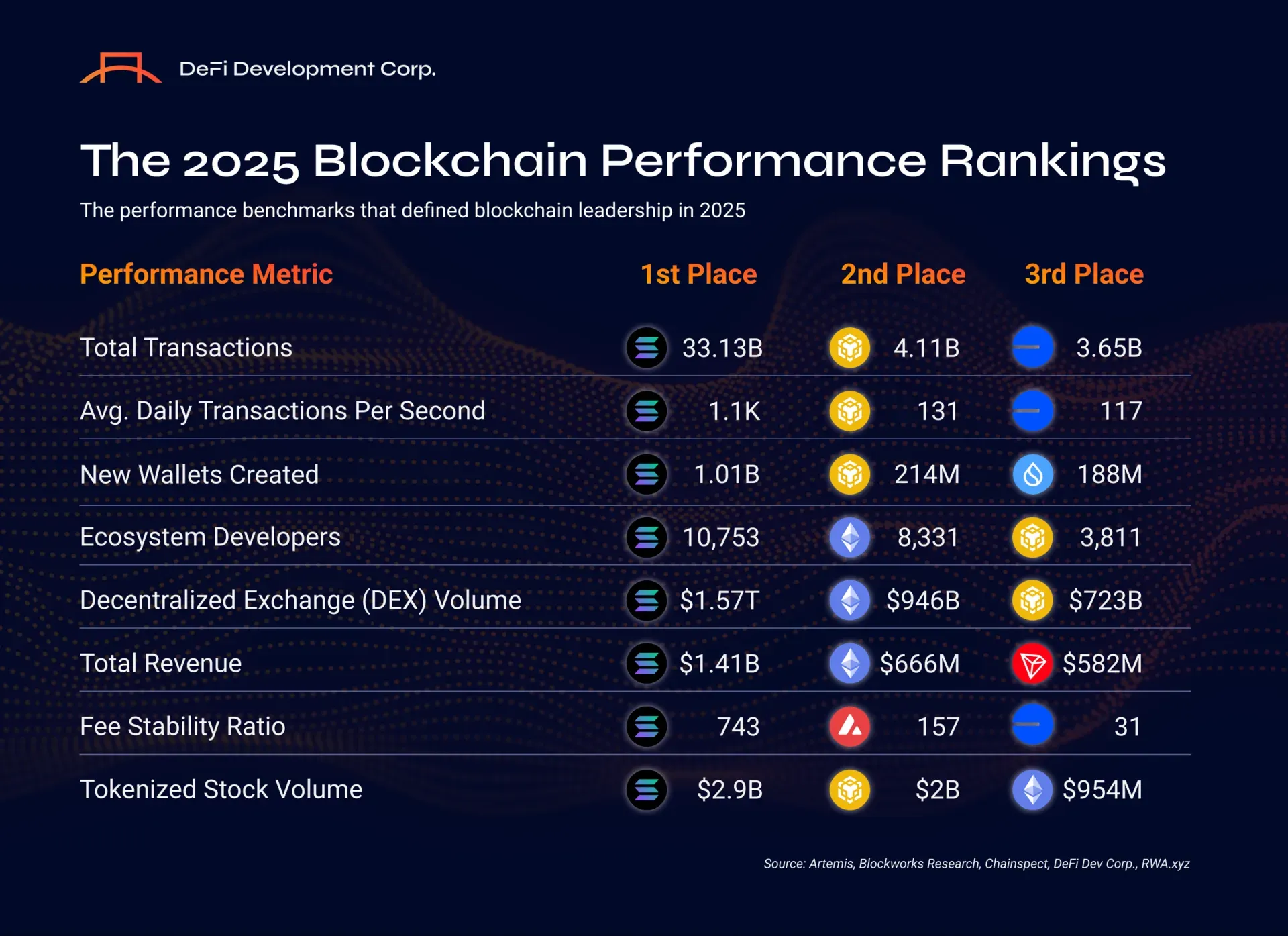Click BNB icon in DEX Volume row
Screen dimensions: 1288x936
(1032, 601)
